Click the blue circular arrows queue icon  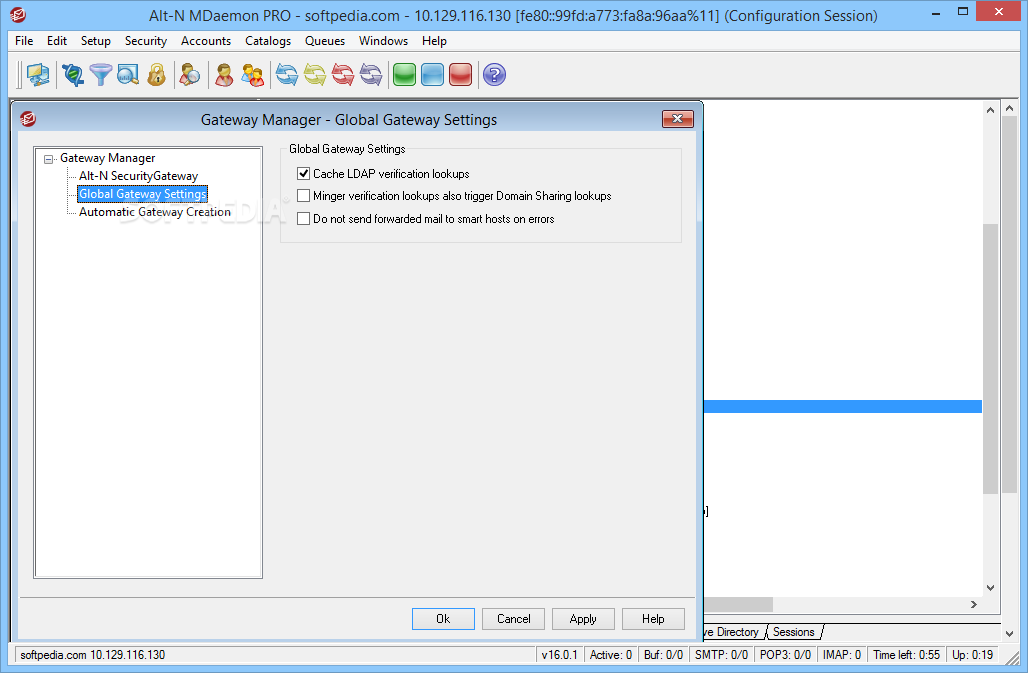287,75
